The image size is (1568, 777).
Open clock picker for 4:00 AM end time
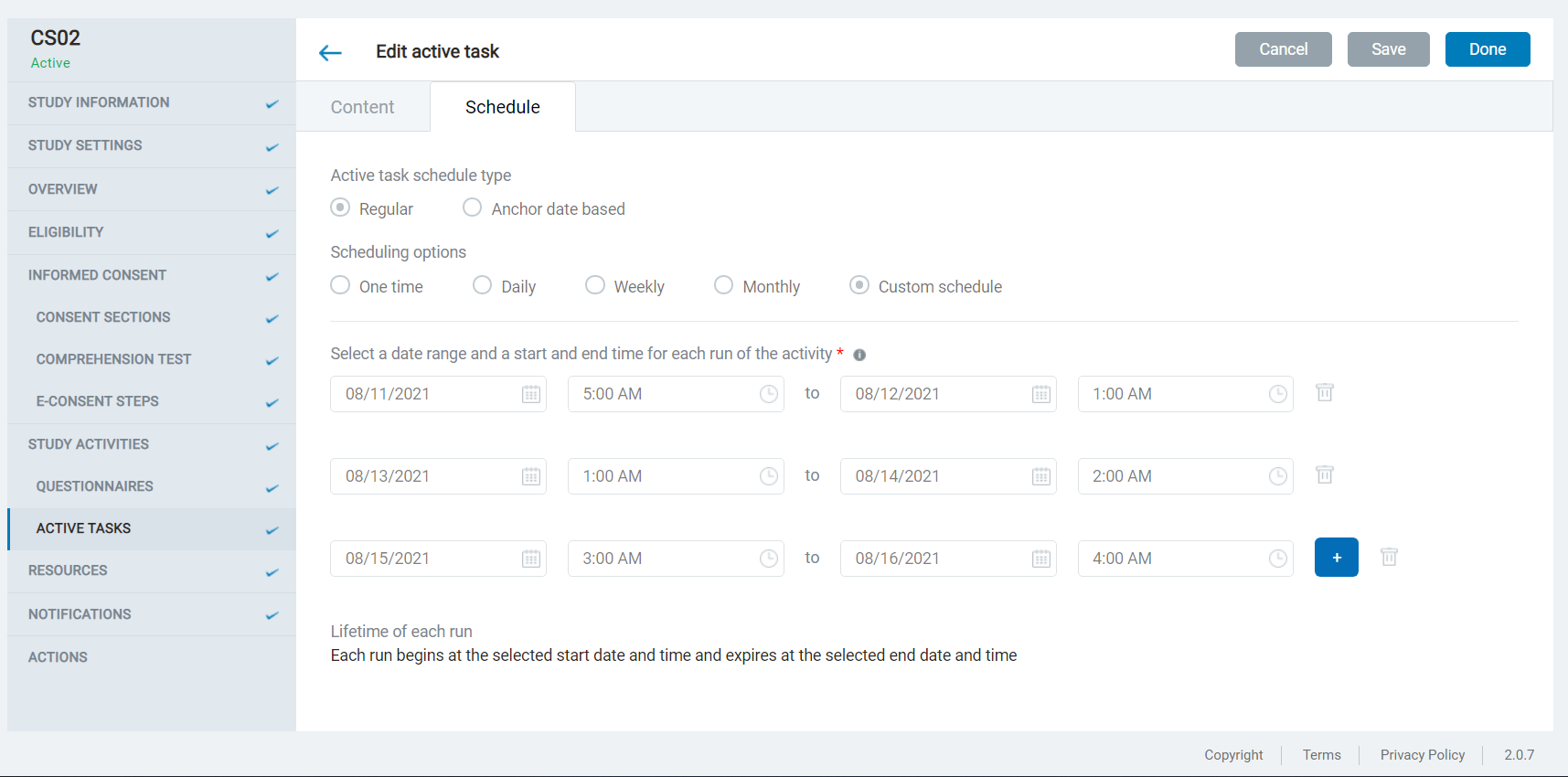coord(1278,559)
